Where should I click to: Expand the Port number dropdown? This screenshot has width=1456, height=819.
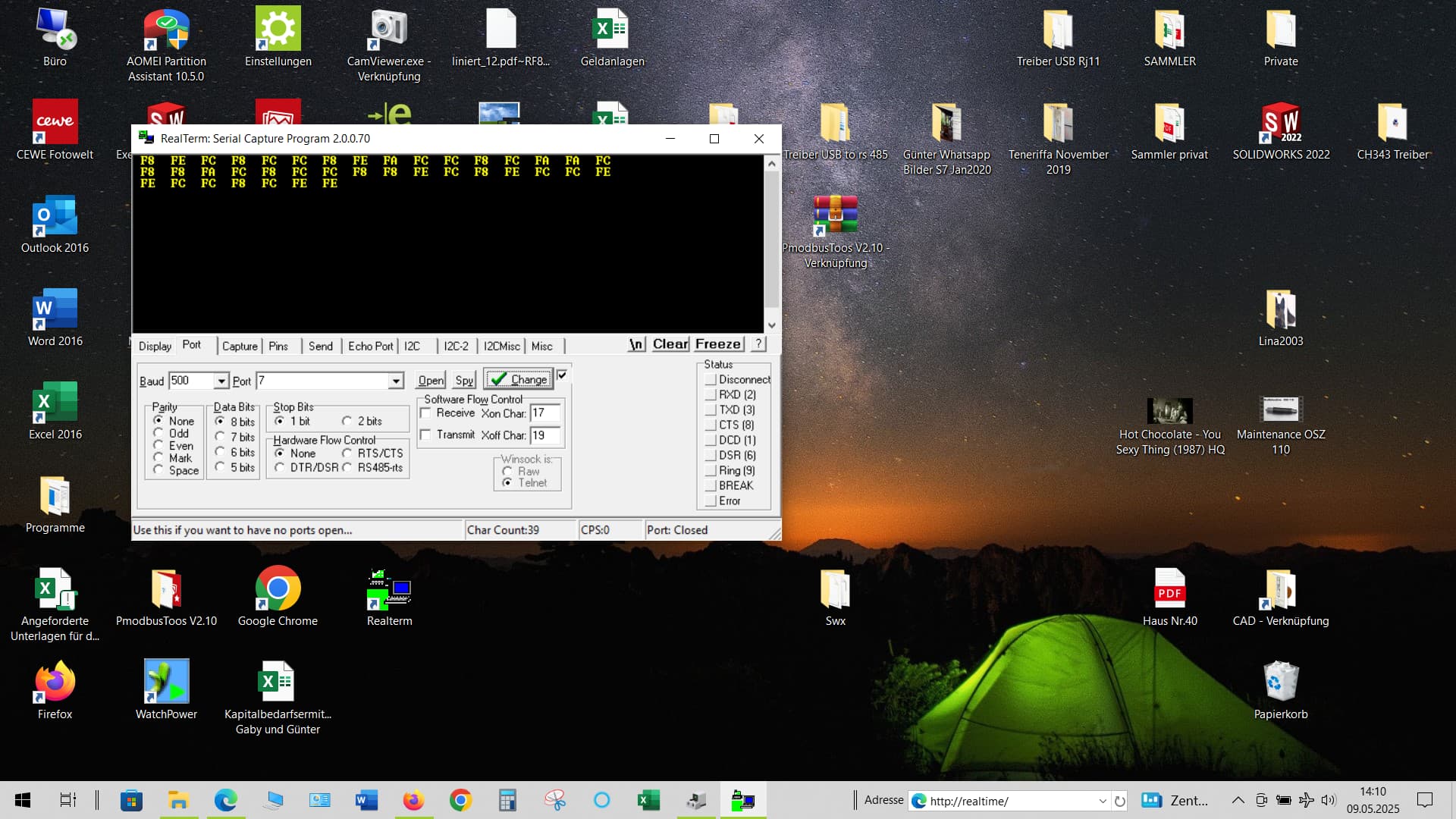(396, 381)
